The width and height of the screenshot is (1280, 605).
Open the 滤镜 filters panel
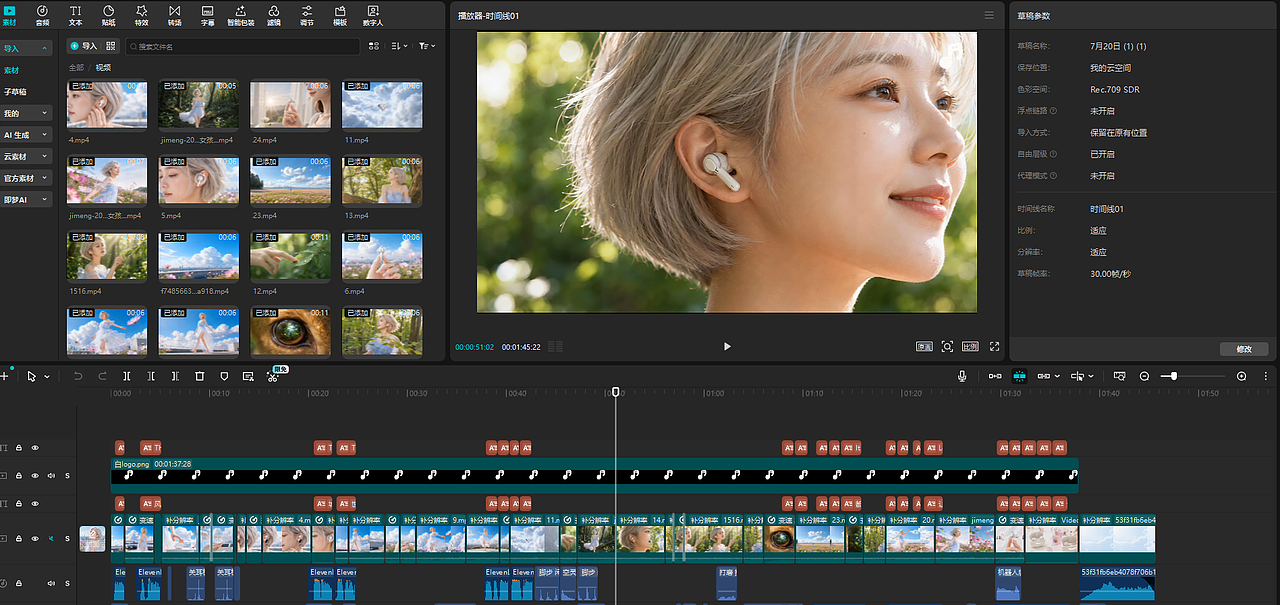(x=274, y=14)
